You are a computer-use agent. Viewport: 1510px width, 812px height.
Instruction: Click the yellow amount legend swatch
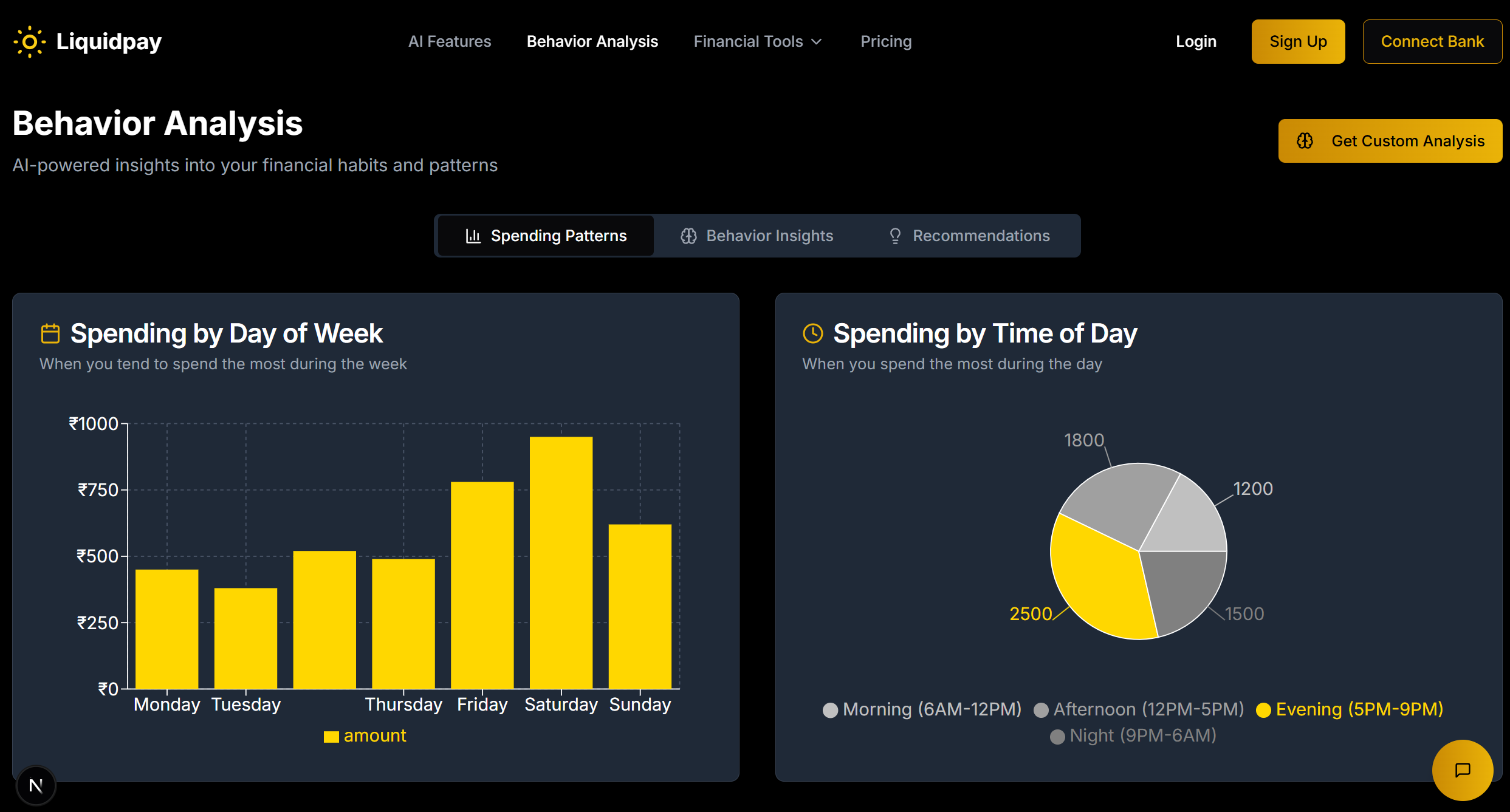point(331,737)
